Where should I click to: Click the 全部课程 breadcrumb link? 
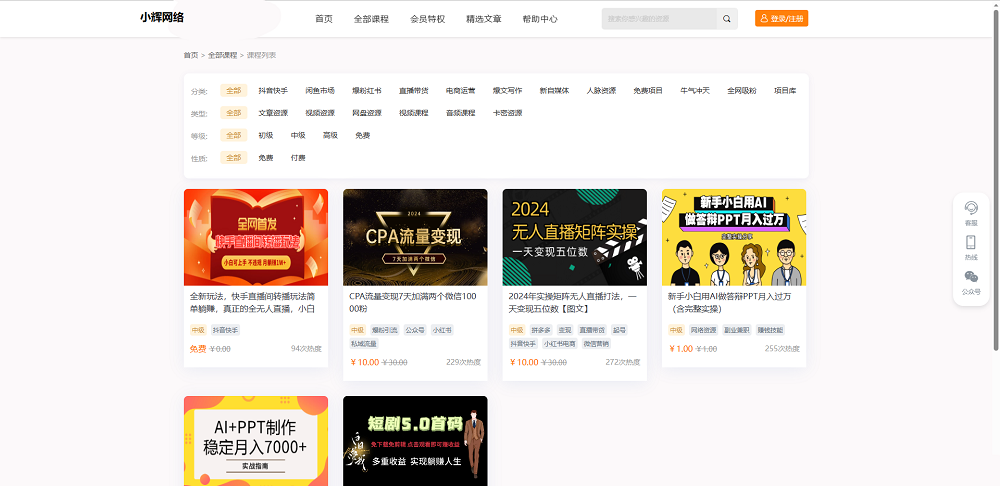click(222, 55)
